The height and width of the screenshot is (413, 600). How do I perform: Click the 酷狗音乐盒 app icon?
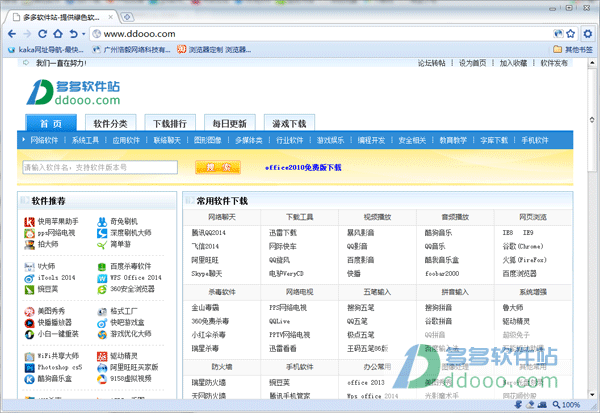(29, 379)
